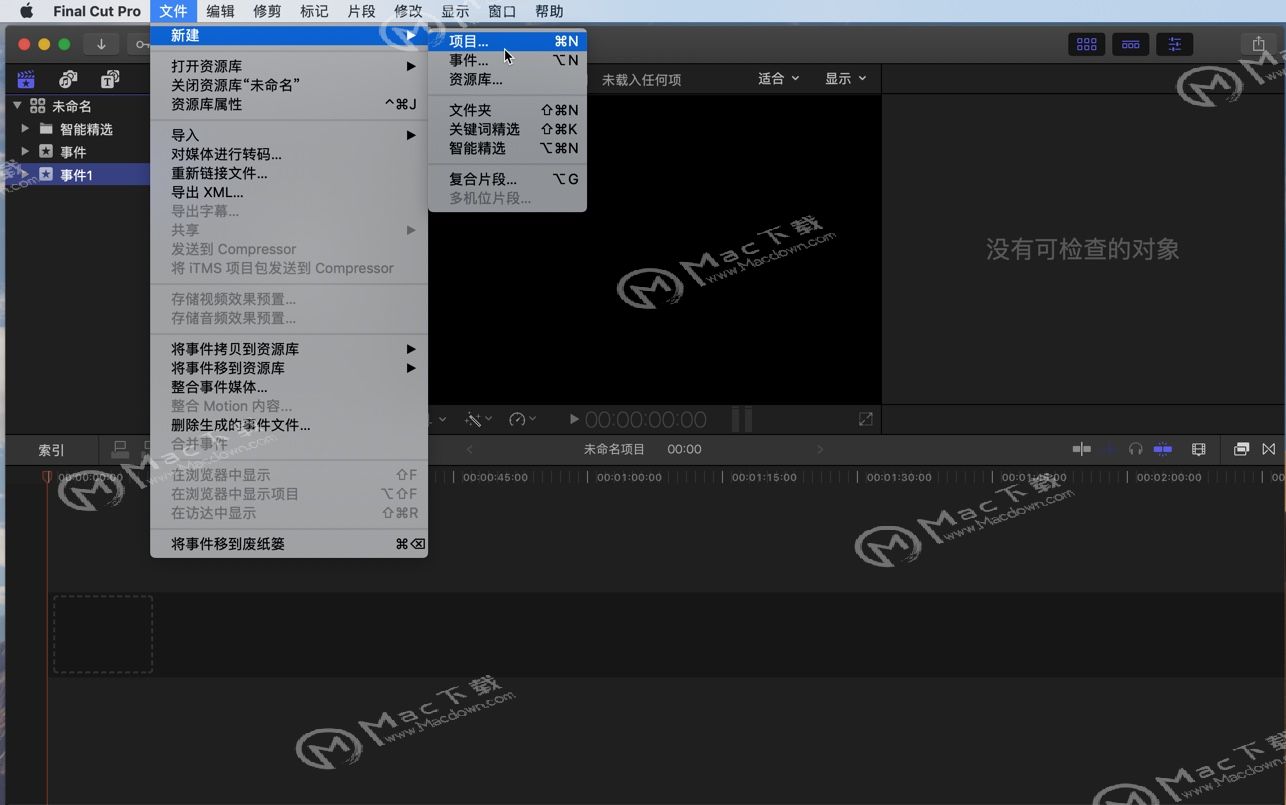This screenshot has height=805, width=1286.
Task: Select 复合片段... in the submenu
Action: (507, 179)
